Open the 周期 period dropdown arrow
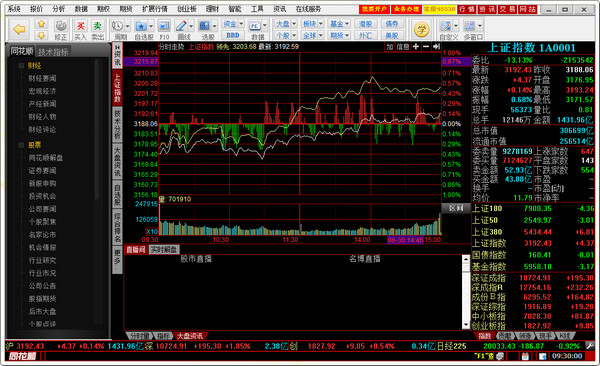The image size is (600, 366). point(127,26)
